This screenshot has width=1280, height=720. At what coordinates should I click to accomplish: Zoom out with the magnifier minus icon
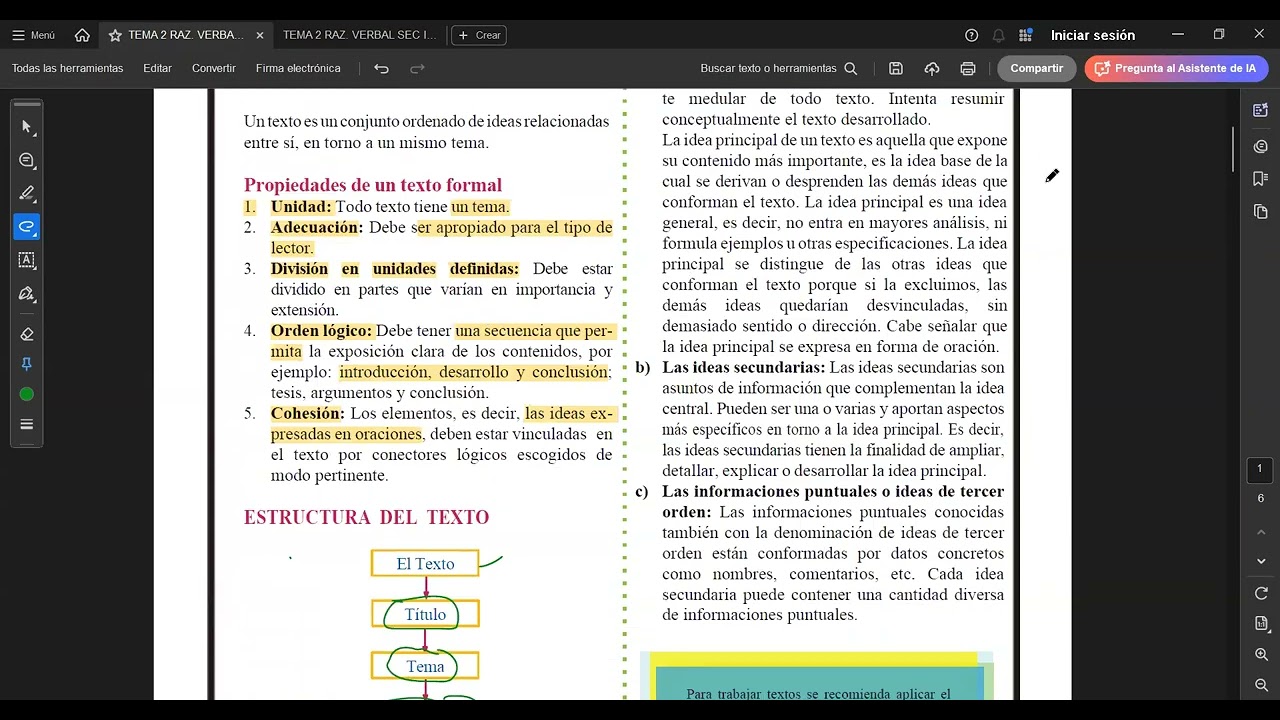pyautogui.click(x=1260, y=686)
